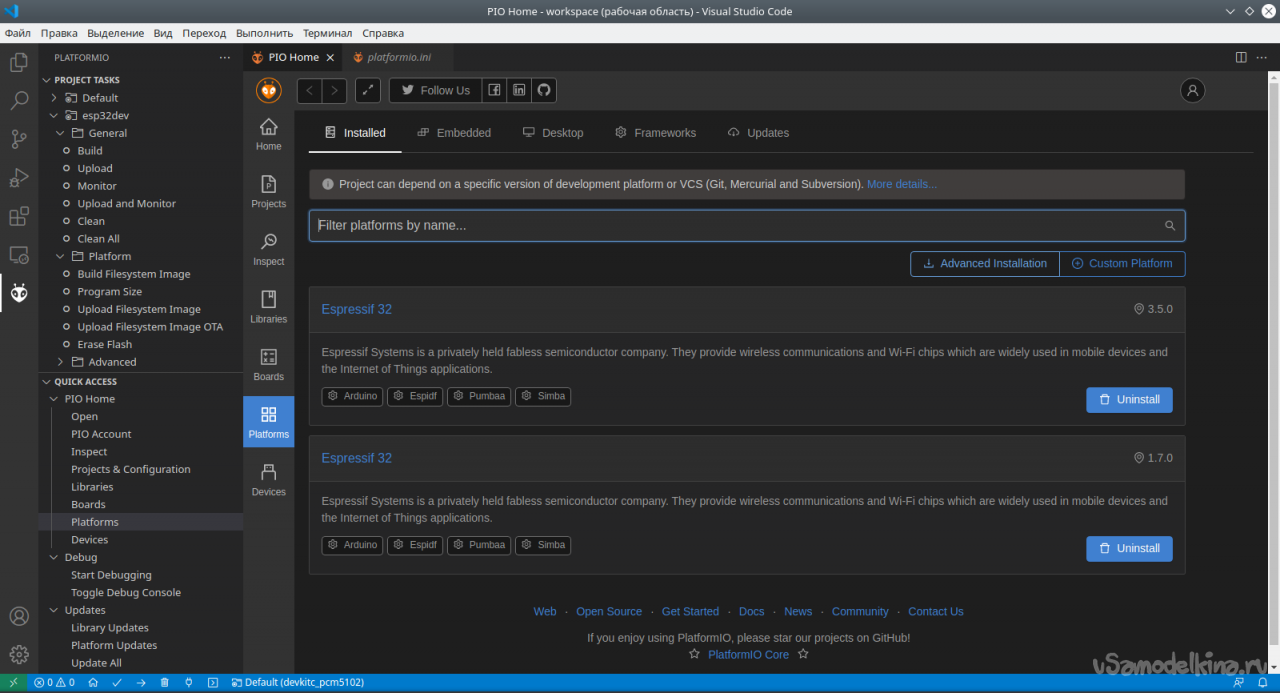
Task: Close the PIO Home editor tab
Action: (x=330, y=58)
